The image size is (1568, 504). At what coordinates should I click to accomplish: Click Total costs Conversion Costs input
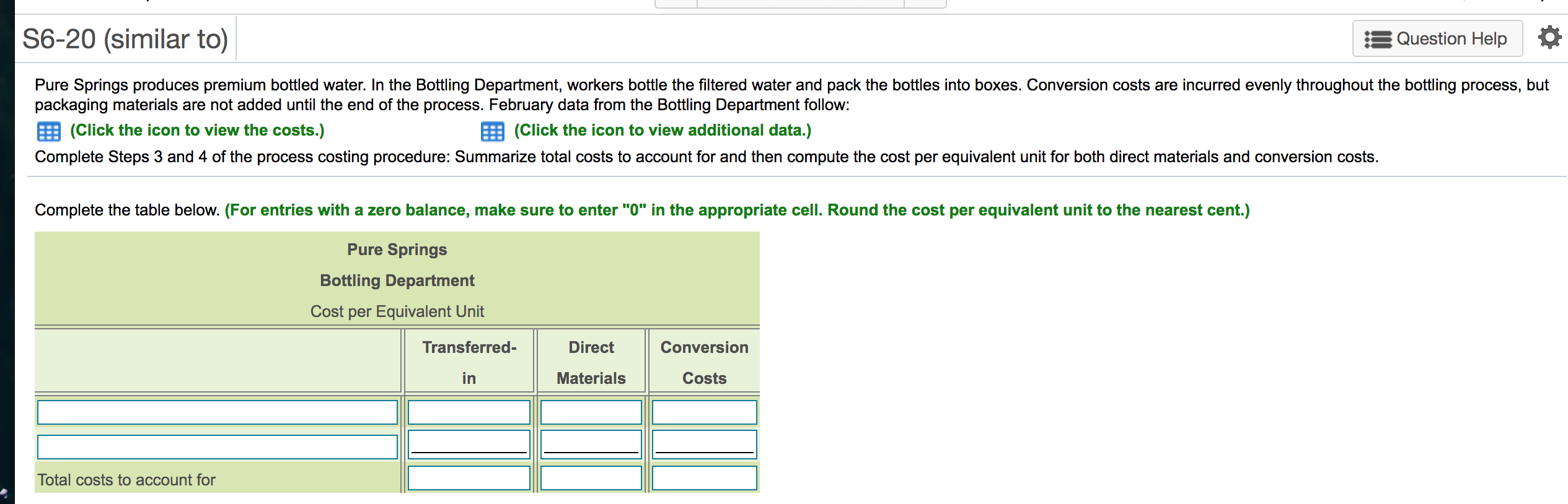pos(705,478)
